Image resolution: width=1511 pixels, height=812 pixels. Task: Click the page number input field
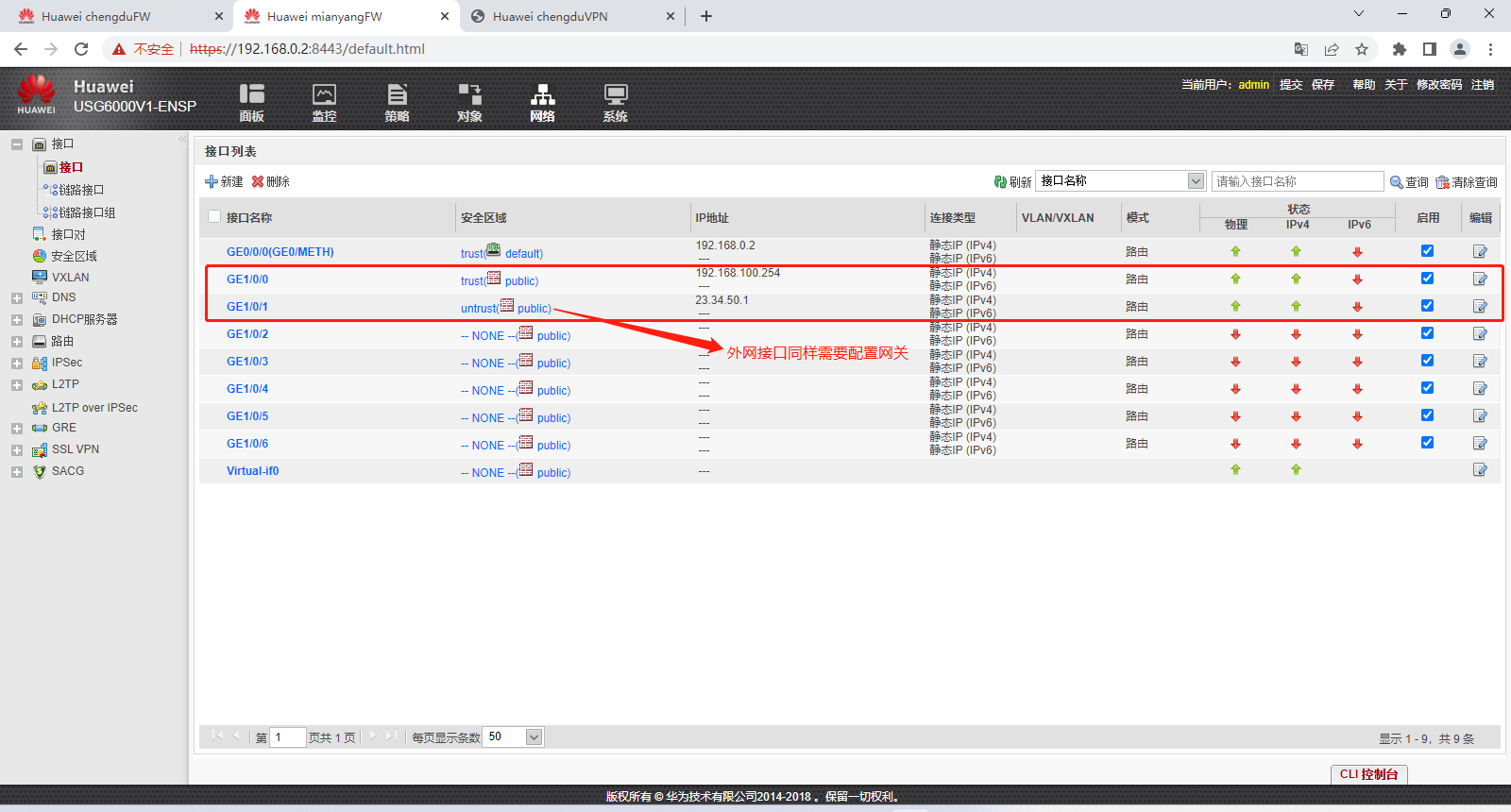click(288, 737)
